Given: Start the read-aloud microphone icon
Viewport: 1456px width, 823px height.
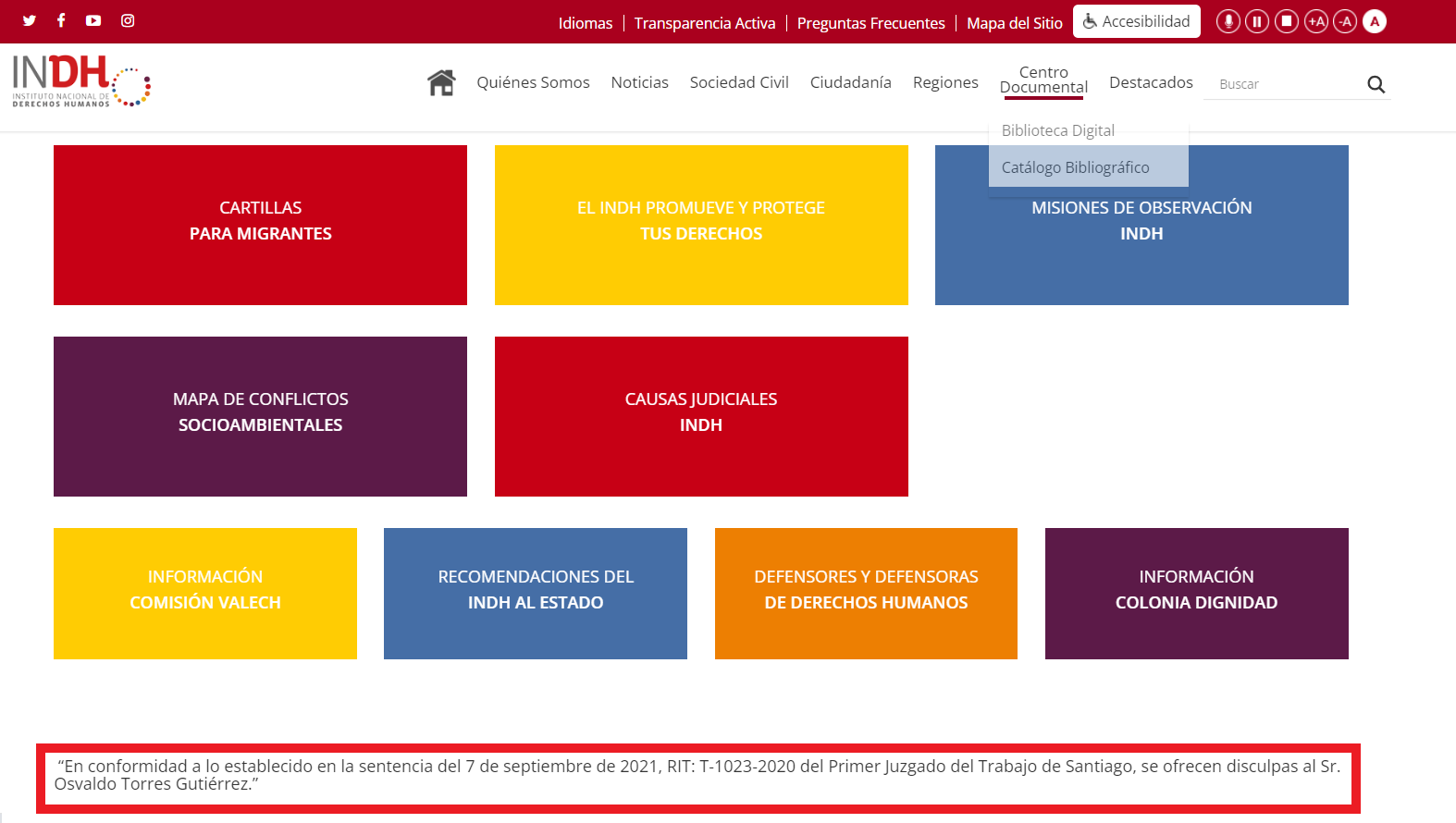Looking at the screenshot, I should (1228, 21).
